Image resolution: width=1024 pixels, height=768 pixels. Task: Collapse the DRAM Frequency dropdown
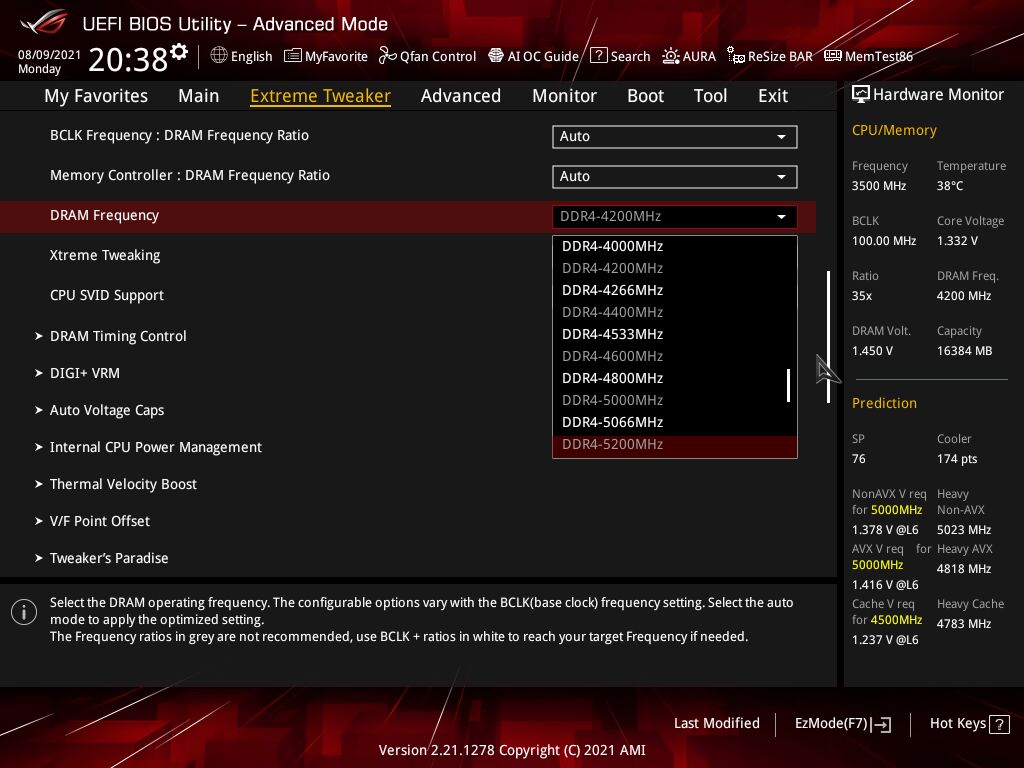pyautogui.click(x=675, y=216)
